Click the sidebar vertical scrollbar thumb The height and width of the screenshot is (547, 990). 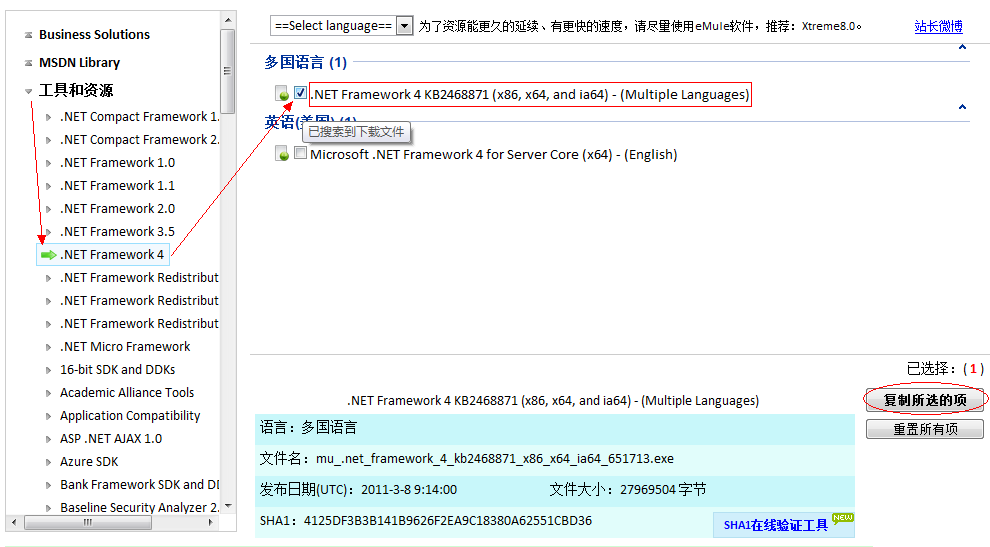click(x=228, y=71)
